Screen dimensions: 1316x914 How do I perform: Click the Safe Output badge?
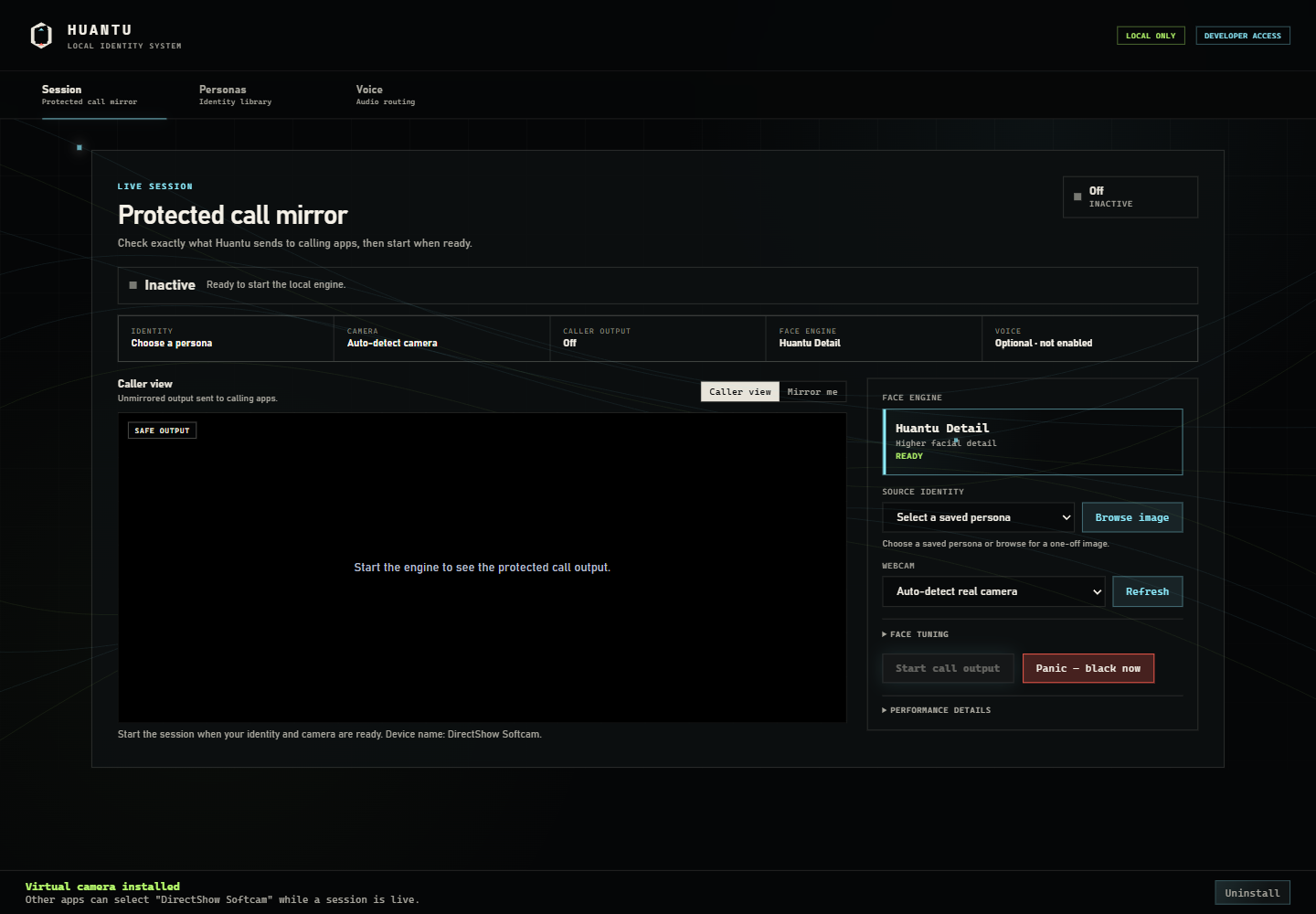click(x=162, y=430)
